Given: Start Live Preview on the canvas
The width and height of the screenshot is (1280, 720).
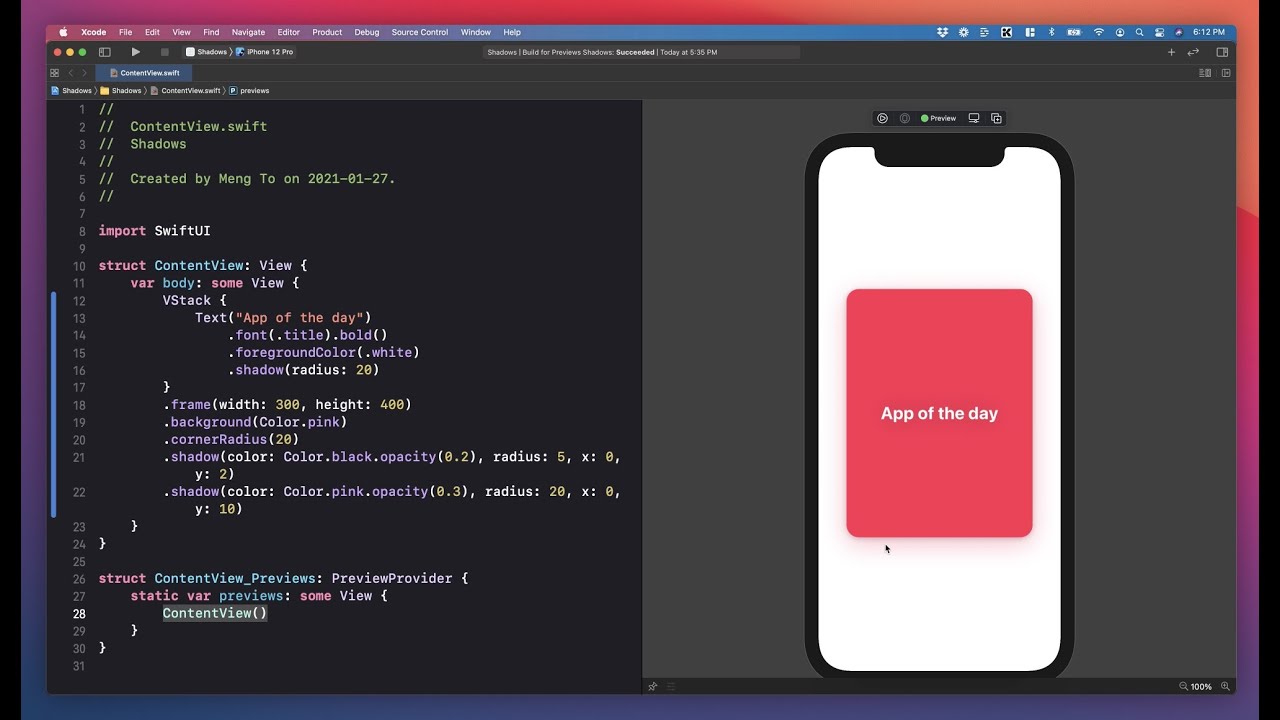Looking at the screenshot, I should (882, 118).
